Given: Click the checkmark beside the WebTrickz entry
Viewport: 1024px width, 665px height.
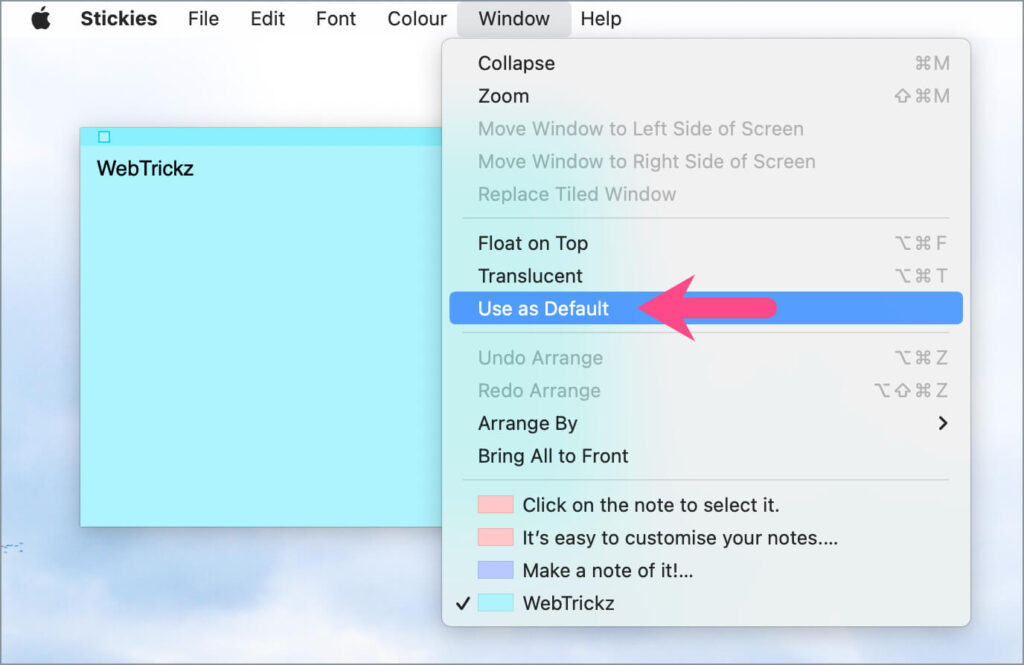Looking at the screenshot, I should point(464,602).
